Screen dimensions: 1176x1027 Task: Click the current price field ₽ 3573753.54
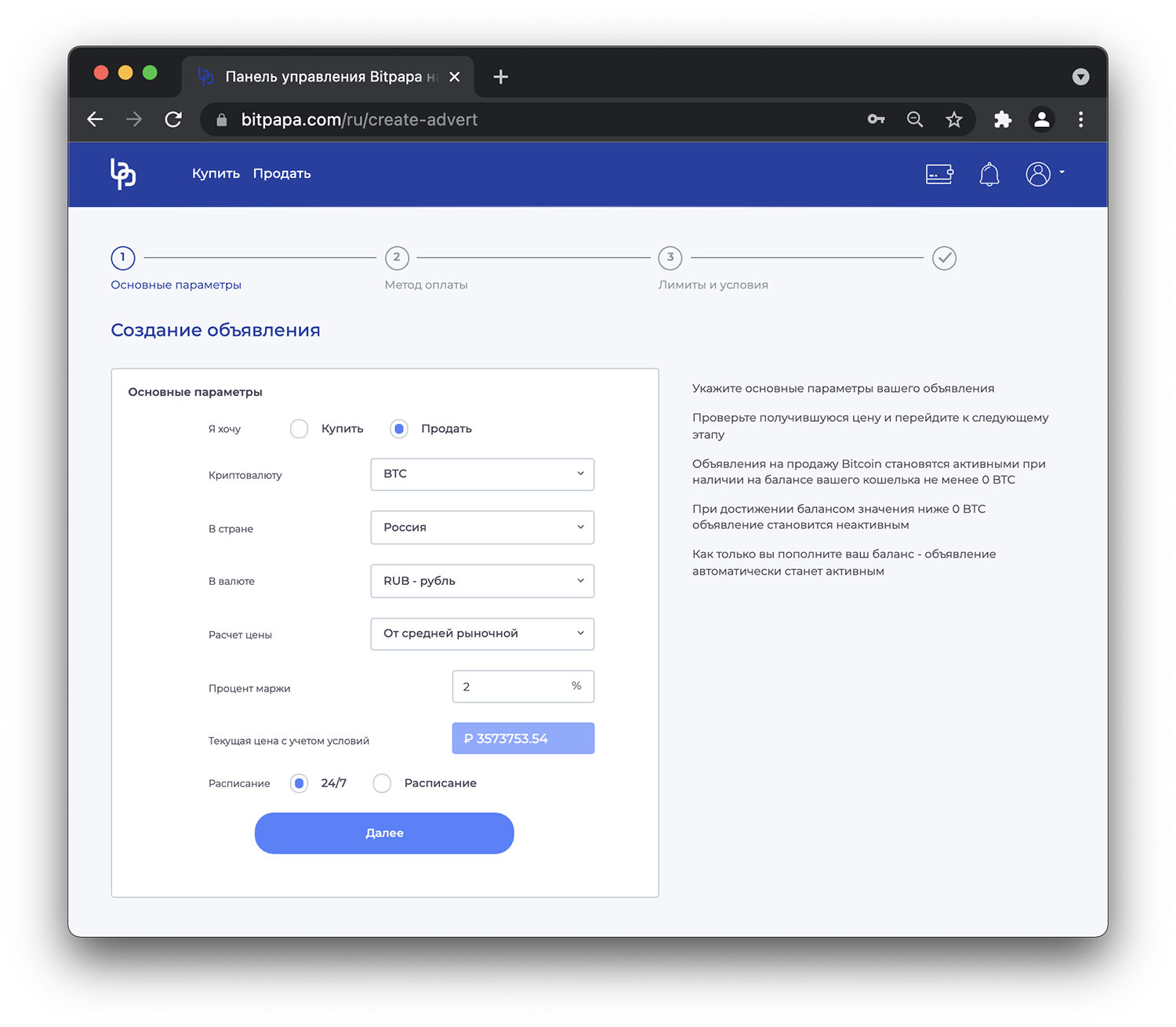[x=523, y=738]
